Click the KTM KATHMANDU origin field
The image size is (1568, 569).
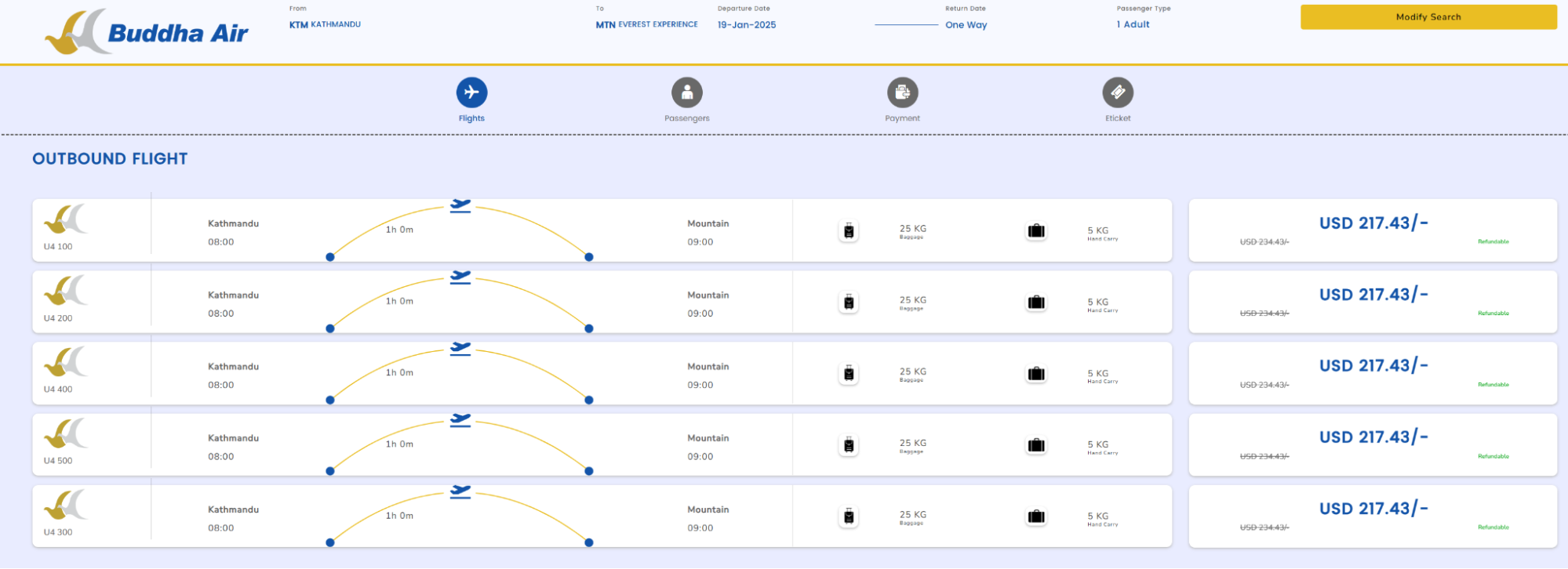click(x=325, y=24)
